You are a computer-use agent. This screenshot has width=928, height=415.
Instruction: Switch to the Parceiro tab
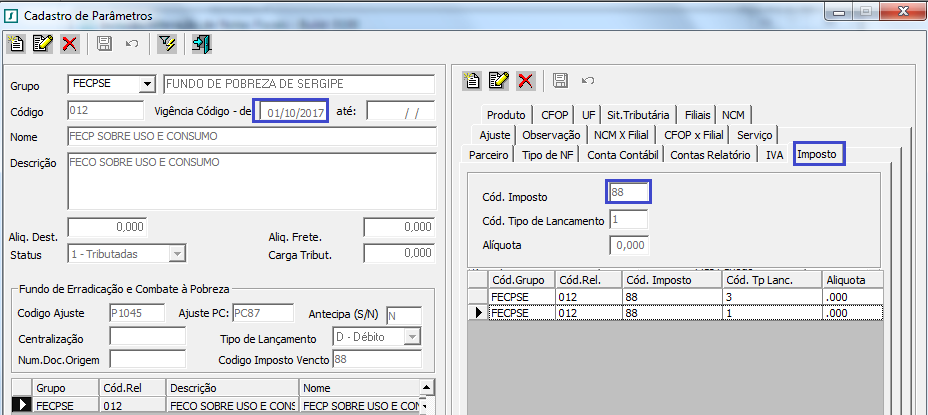[x=488, y=155]
